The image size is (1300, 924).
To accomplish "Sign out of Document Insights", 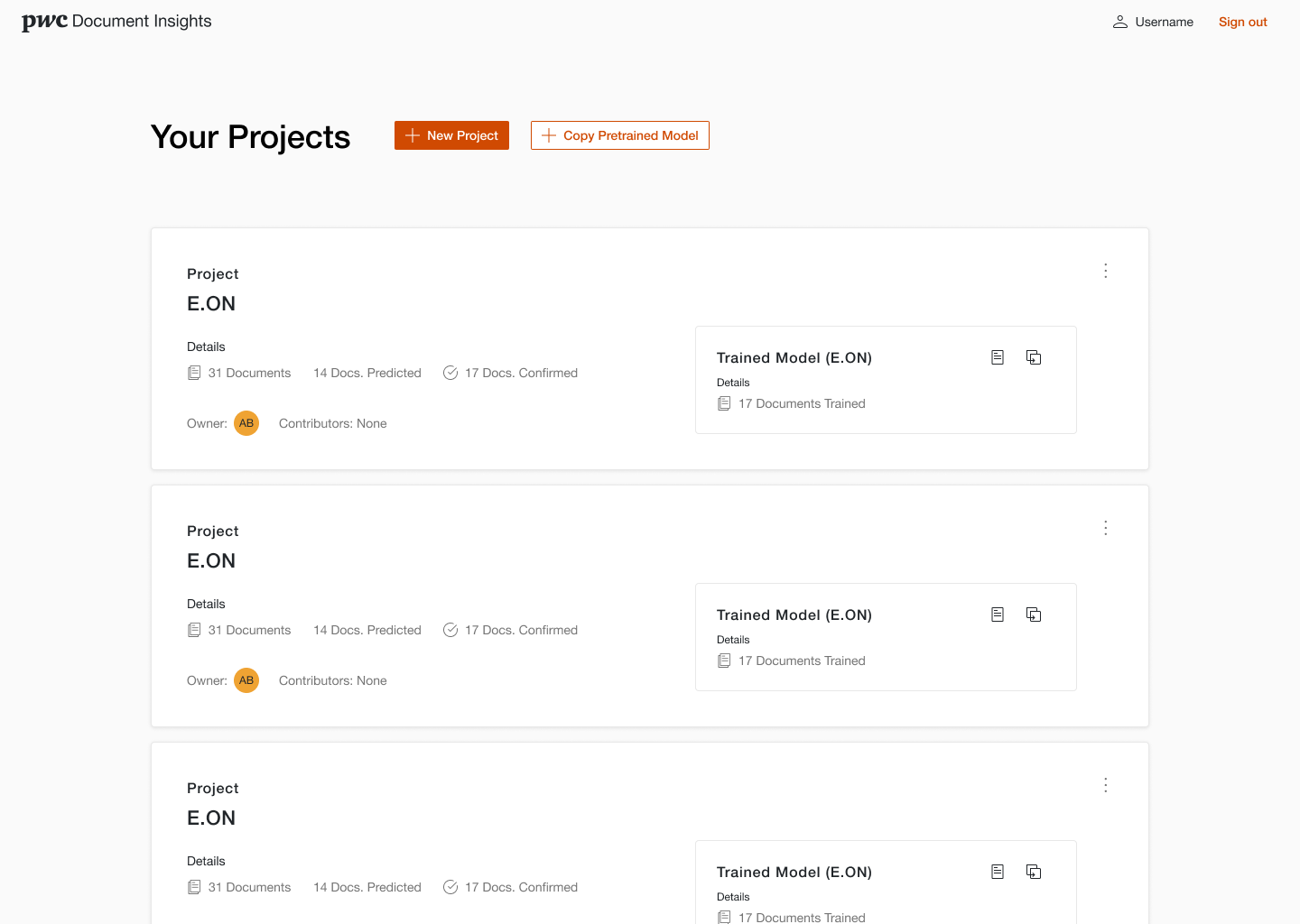I will (x=1242, y=22).
